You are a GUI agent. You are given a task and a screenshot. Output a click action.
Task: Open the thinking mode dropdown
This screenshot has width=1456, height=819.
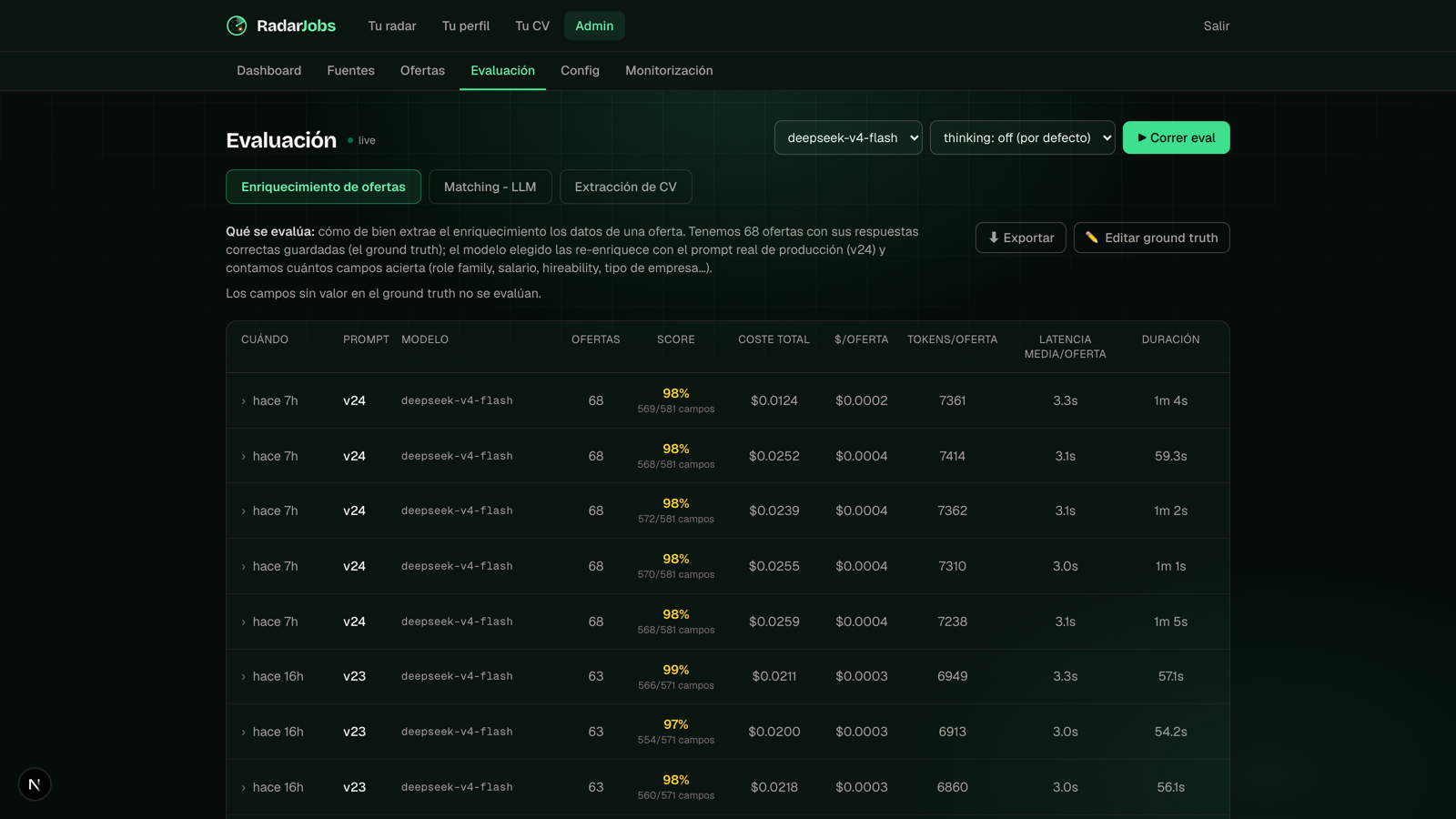coord(1023,137)
